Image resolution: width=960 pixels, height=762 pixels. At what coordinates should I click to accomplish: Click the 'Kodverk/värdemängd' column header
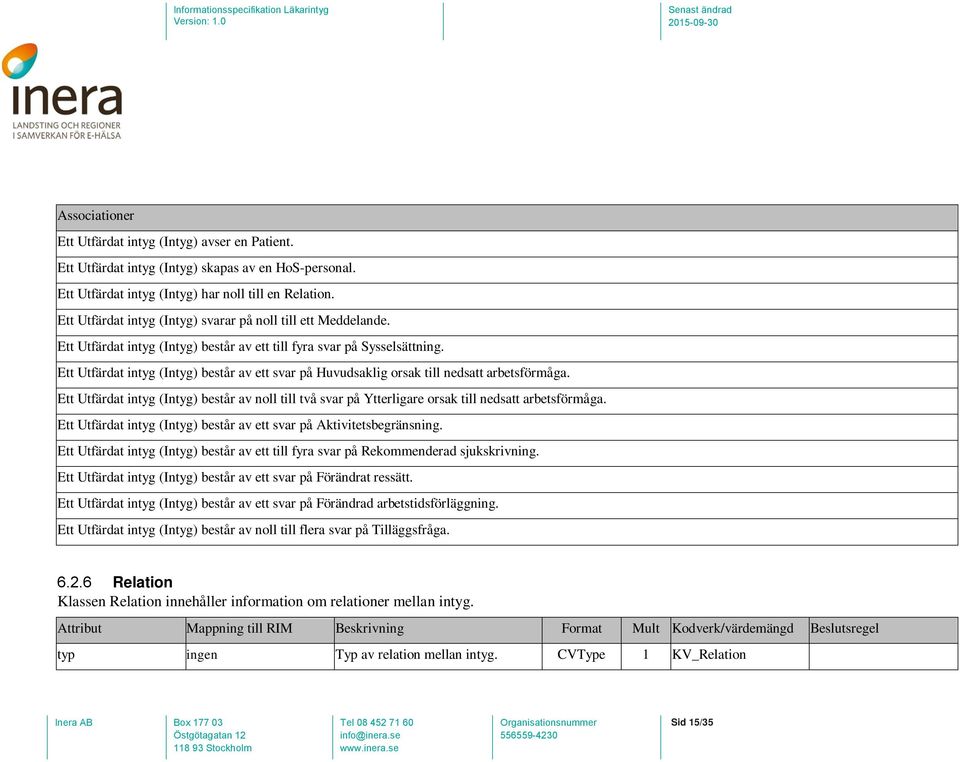tap(740, 630)
